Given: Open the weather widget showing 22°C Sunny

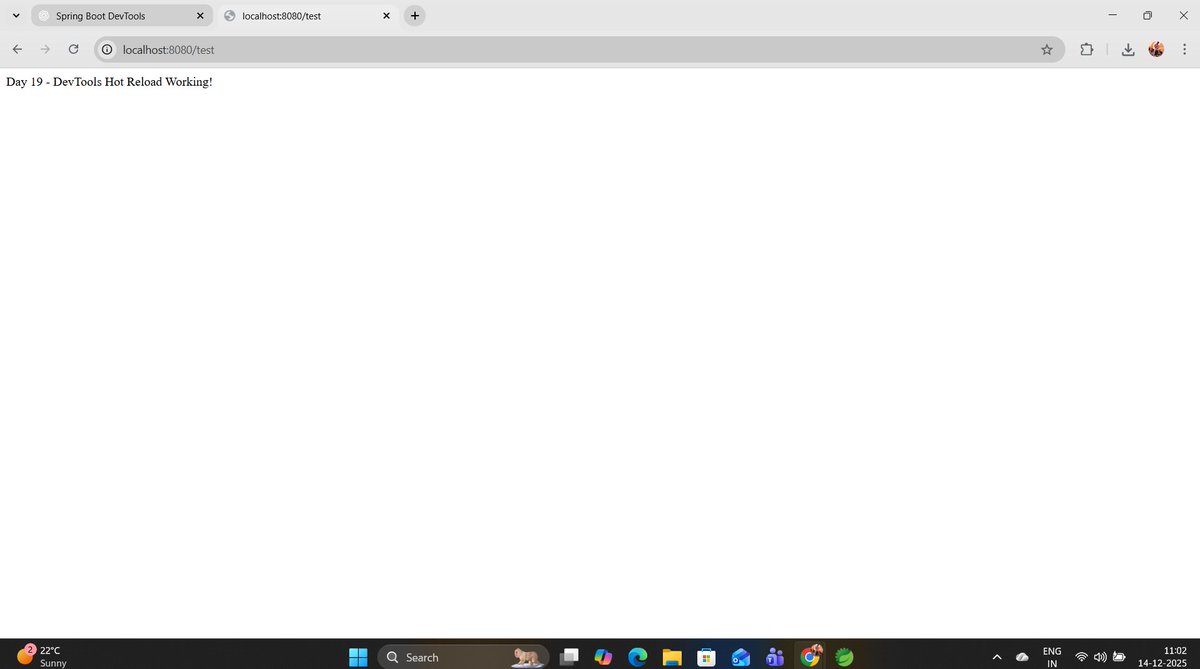Looking at the screenshot, I should pyautogui.click(x=41, y=655).
